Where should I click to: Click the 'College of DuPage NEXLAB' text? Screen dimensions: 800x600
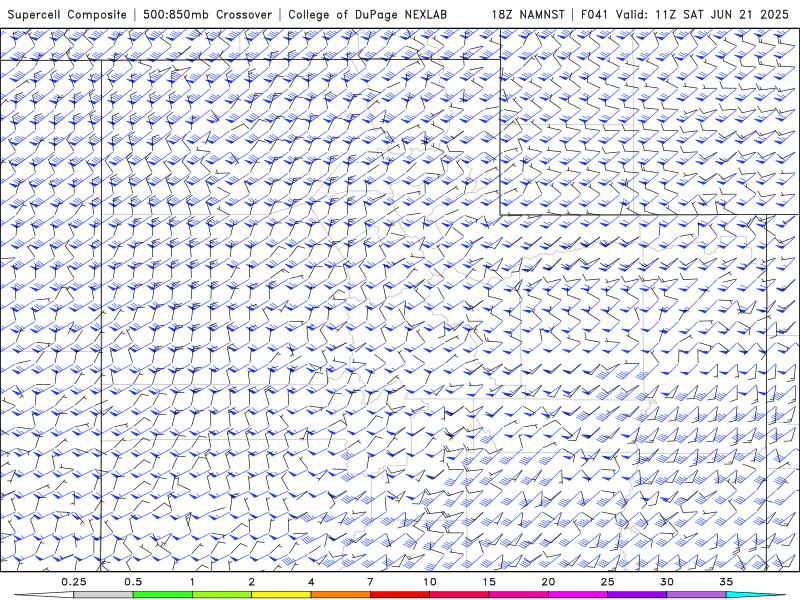pos(367,14)
